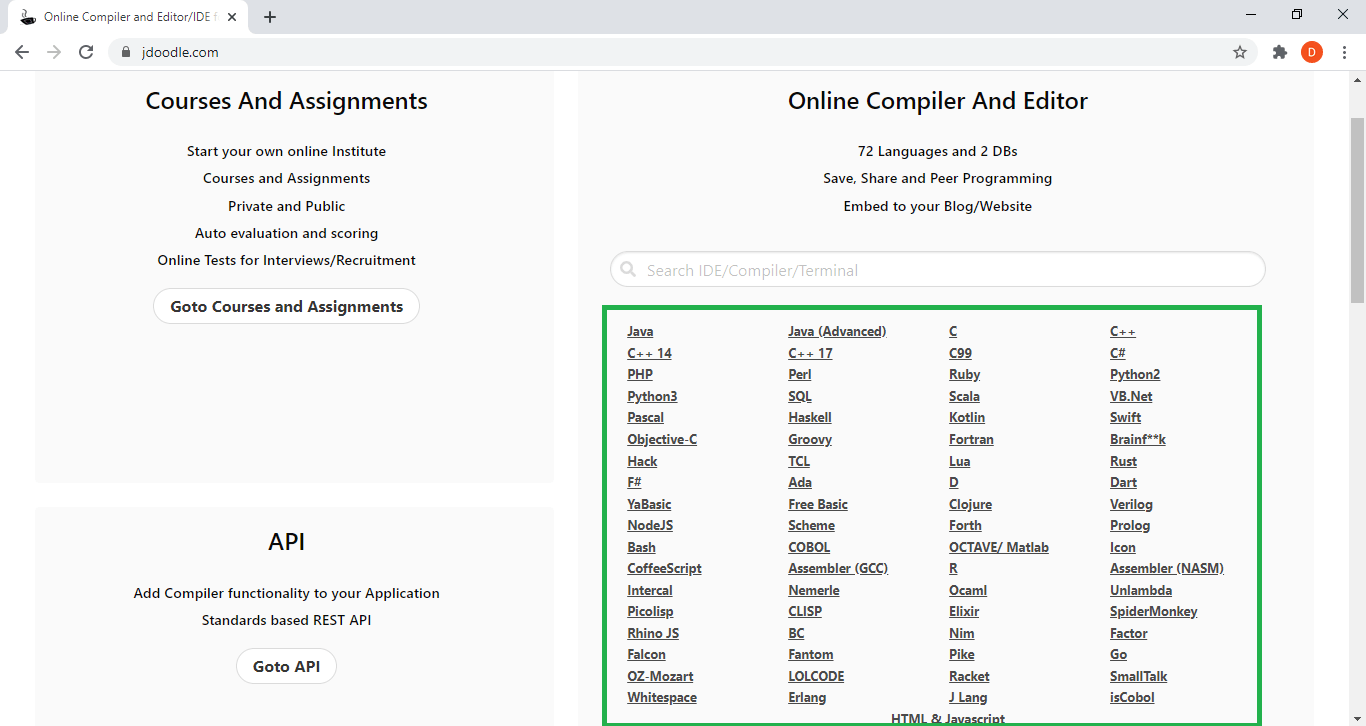Image resolution: width=1366 pixels, height=726 pixels.
Task: Open the browser Extensions puzzle icon
Action: coord(1280,52)
